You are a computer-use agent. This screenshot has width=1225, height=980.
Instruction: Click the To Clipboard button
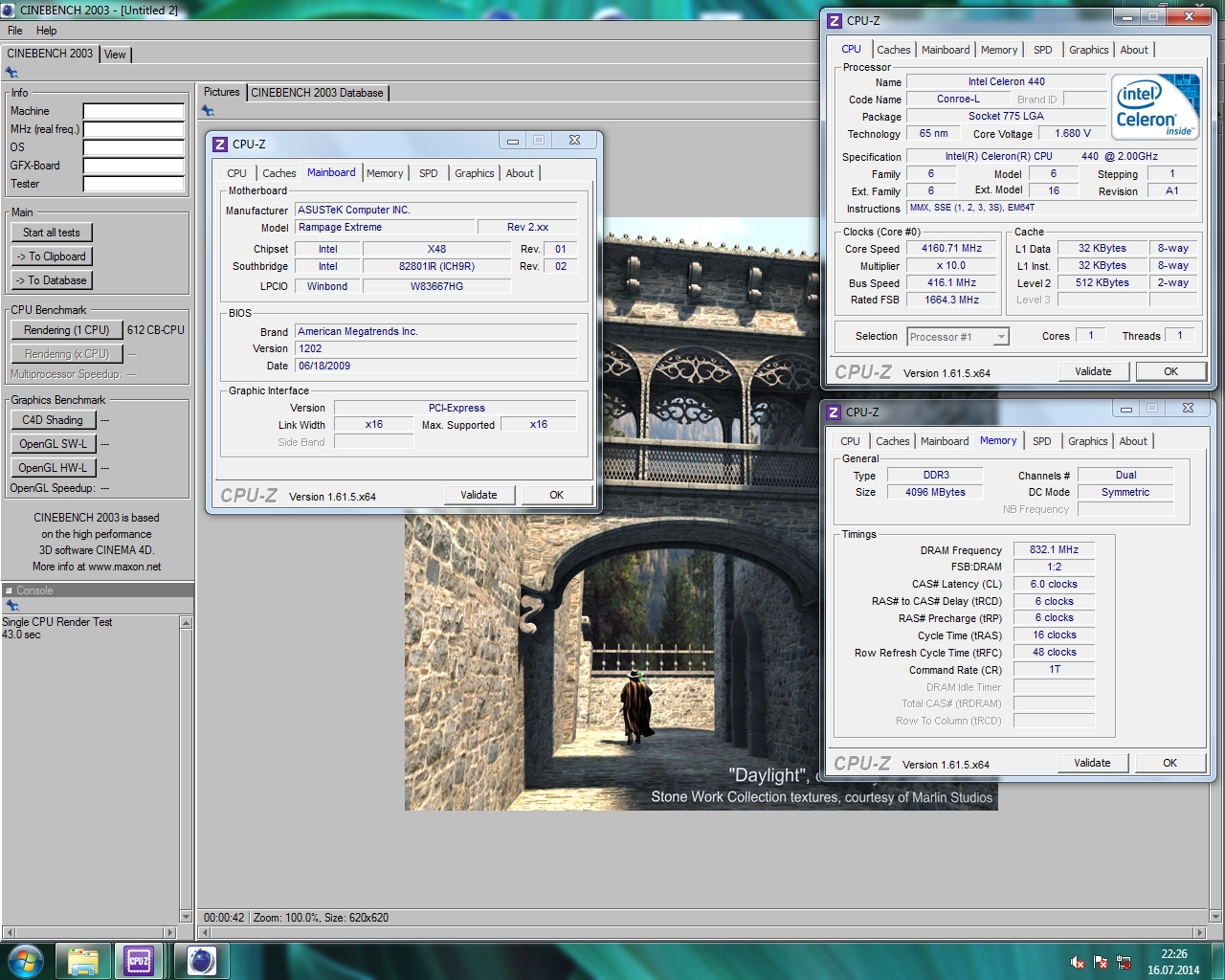[x=52, y=256]
